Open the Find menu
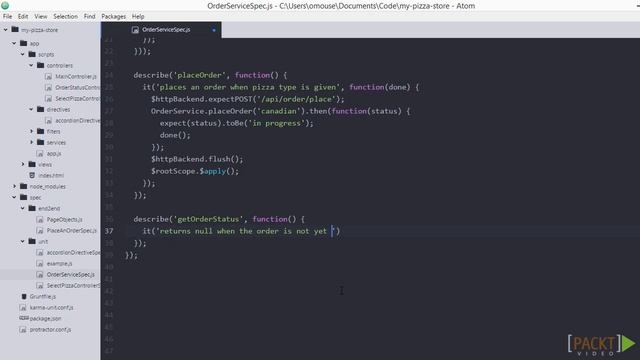The height and width of the screenshot is (360, 640). (x=89, y=16)
